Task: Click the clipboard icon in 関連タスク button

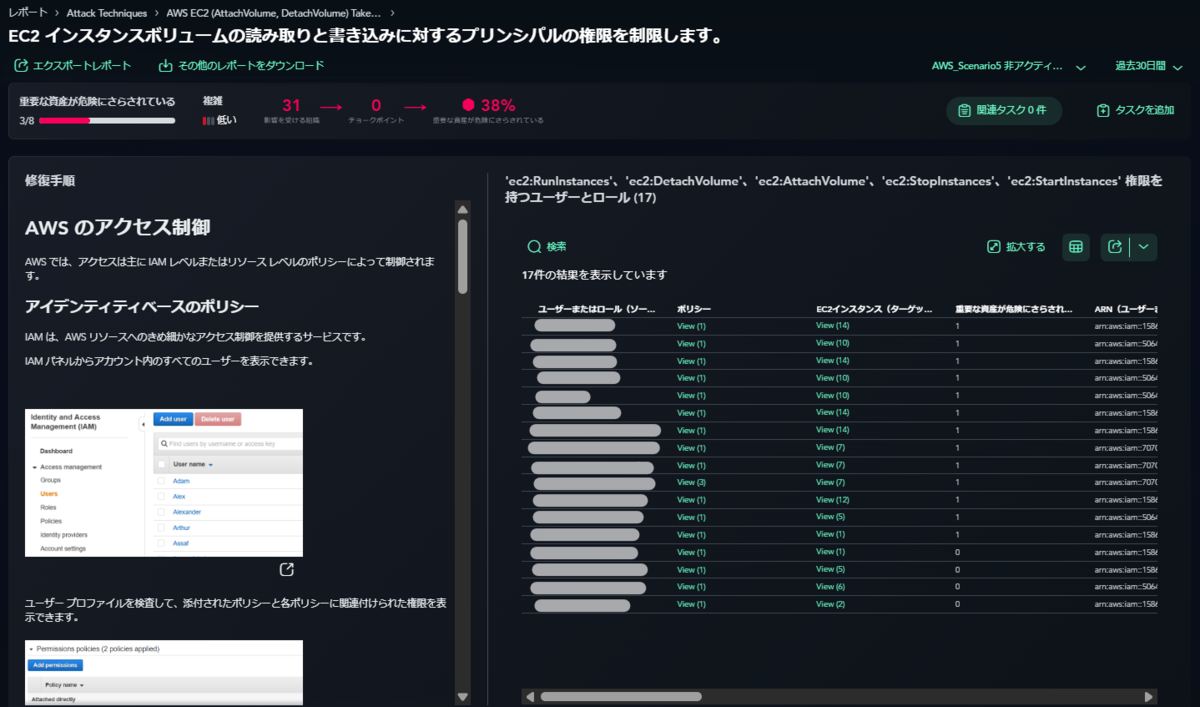Action: click(964, 110)
